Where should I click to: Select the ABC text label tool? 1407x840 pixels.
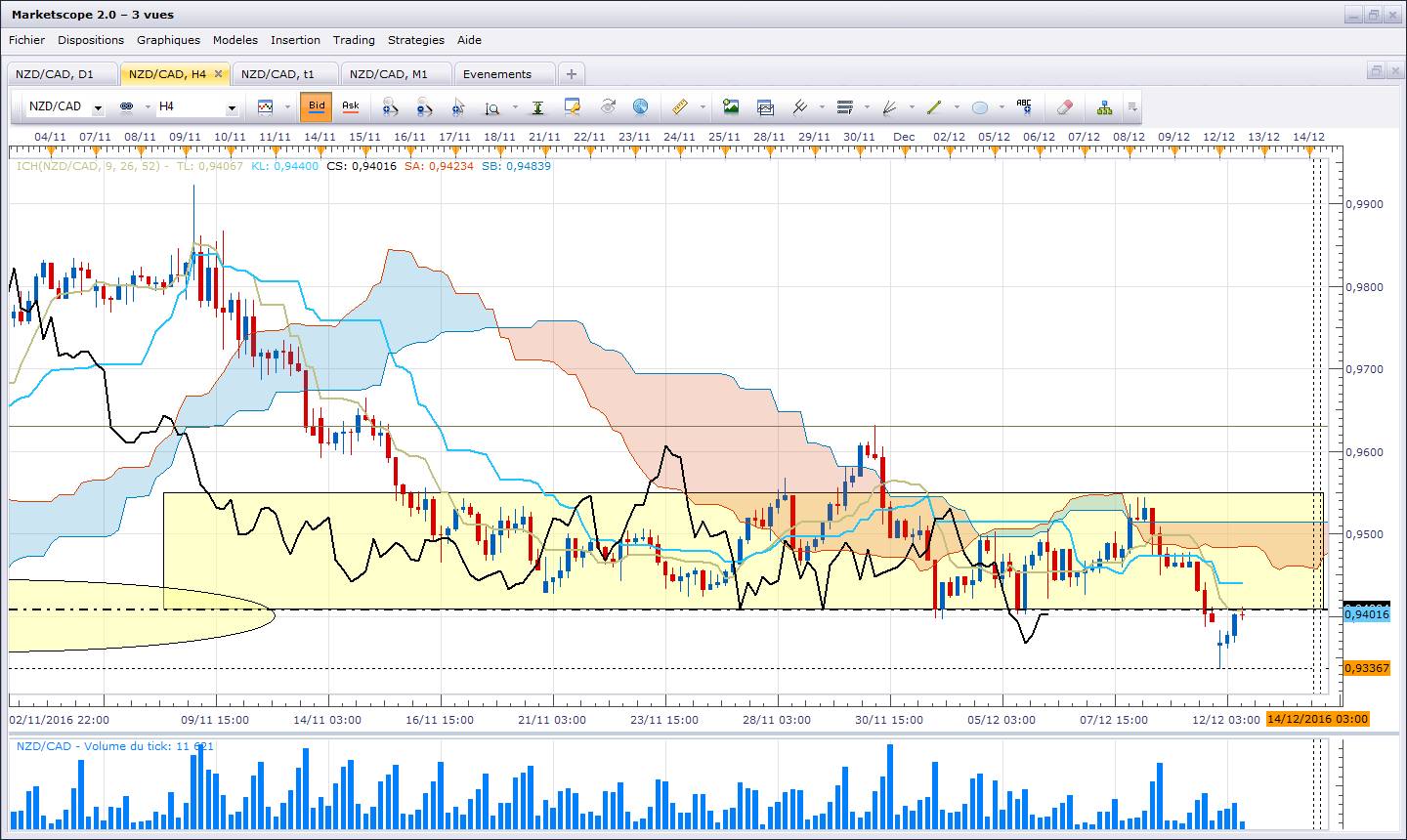click(1024, 106)
